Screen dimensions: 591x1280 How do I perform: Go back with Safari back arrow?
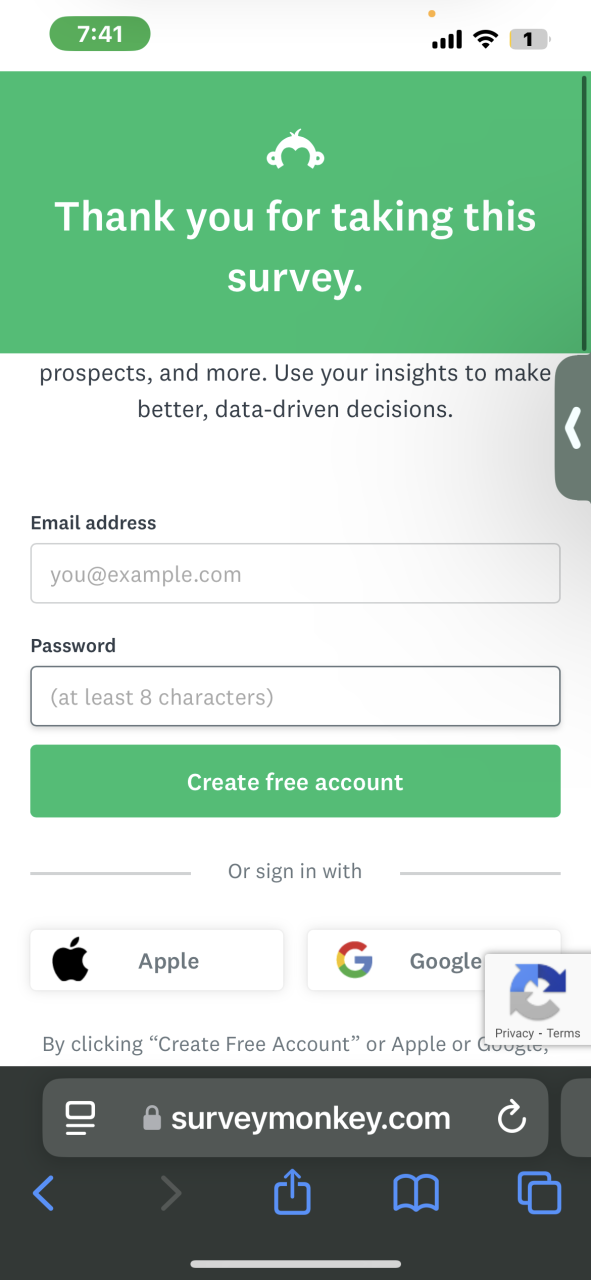(43, 1193)
